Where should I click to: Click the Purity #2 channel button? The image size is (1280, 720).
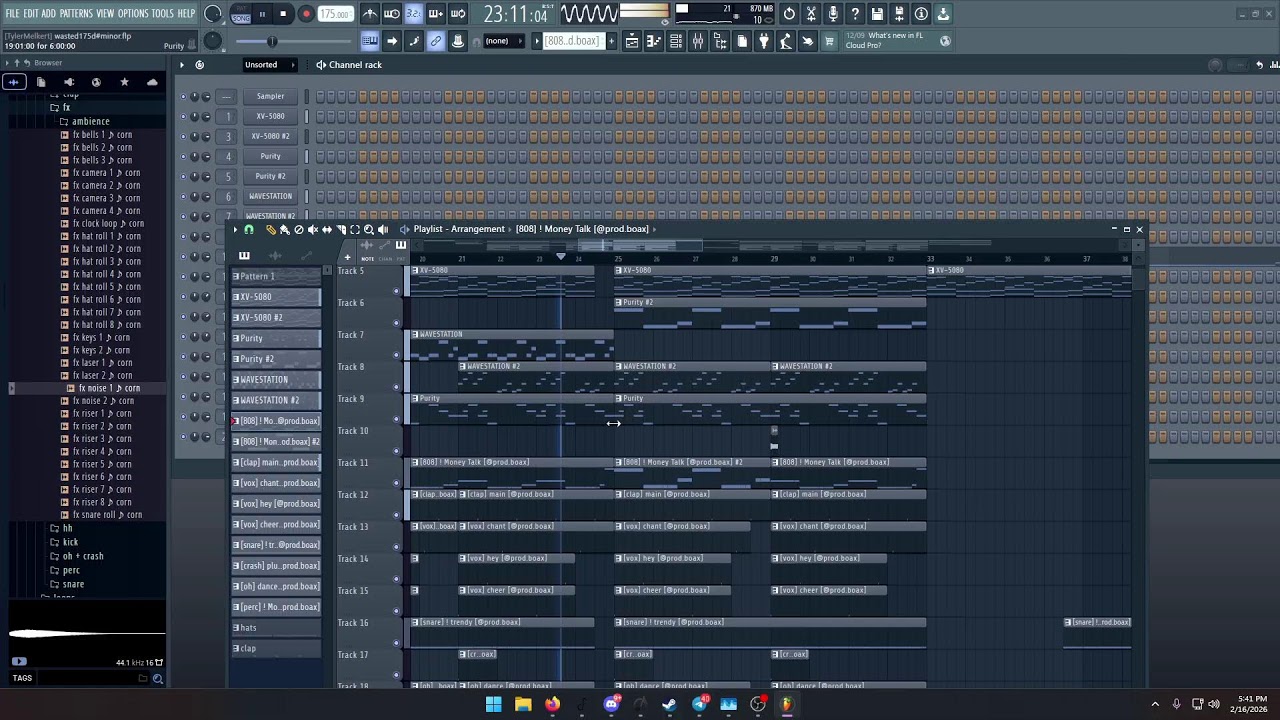pyautogui.click(x=270, y=177)
